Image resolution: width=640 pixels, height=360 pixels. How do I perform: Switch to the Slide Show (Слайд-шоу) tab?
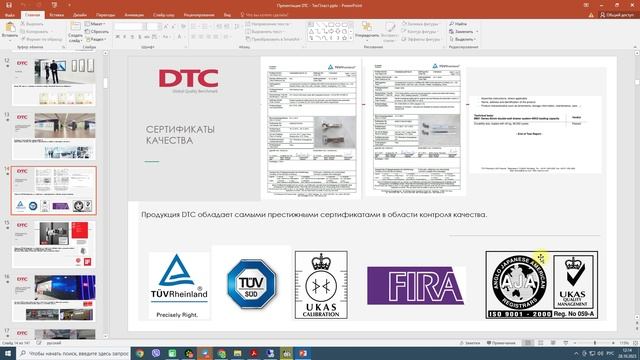pyautogui.click(x=164, y=15)
